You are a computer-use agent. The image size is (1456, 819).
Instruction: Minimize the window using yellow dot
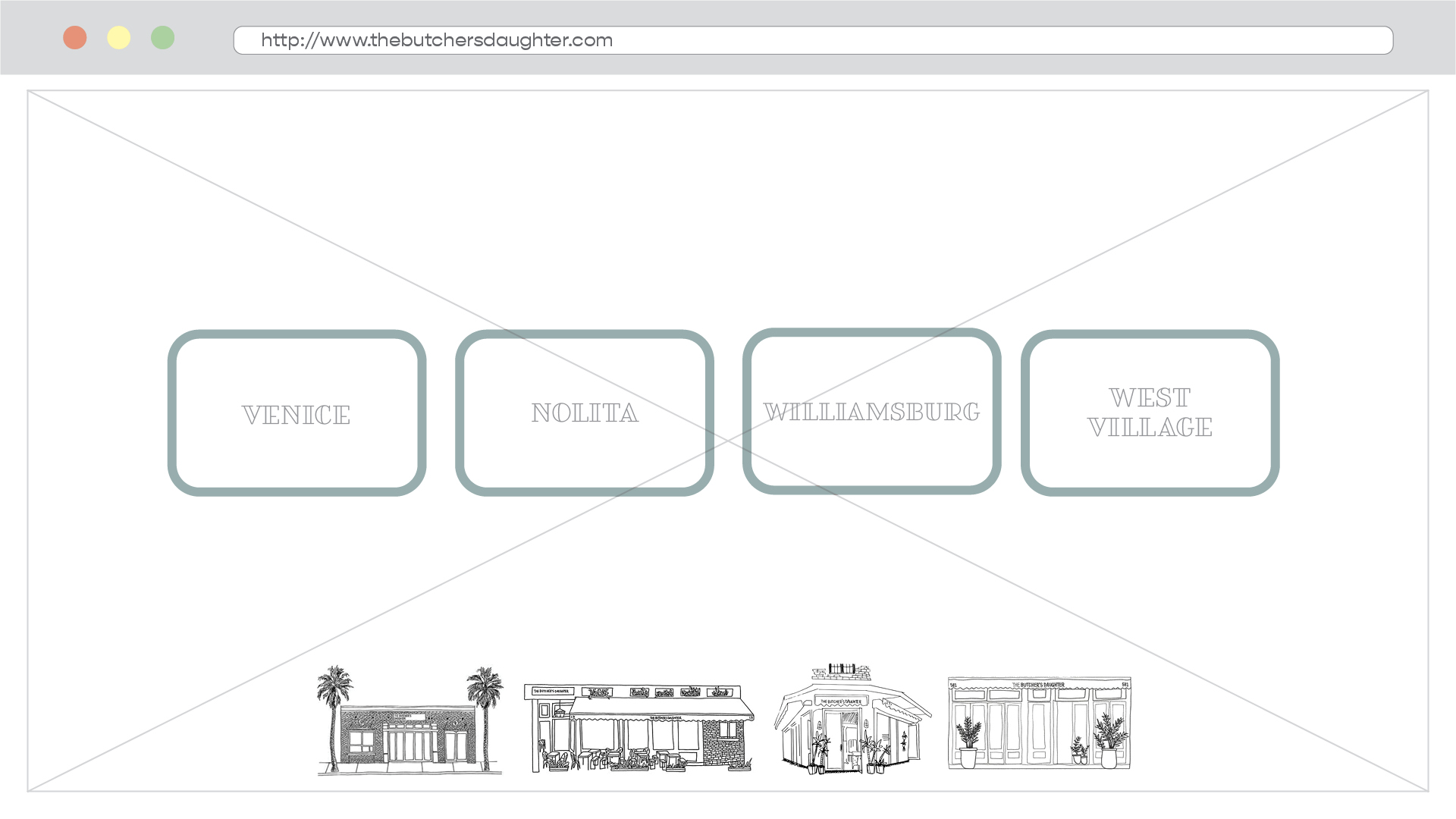(x=119, y=38)
